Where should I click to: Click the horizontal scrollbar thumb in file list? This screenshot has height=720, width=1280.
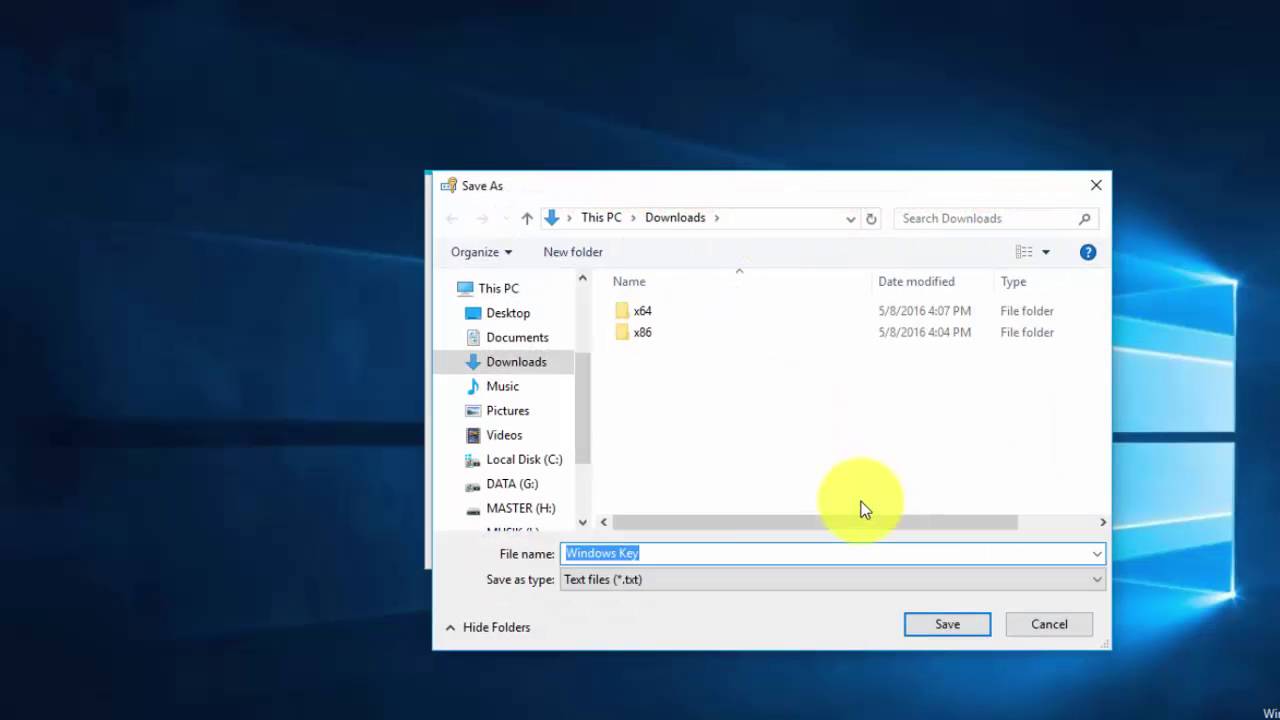click(x=815, y=522)
